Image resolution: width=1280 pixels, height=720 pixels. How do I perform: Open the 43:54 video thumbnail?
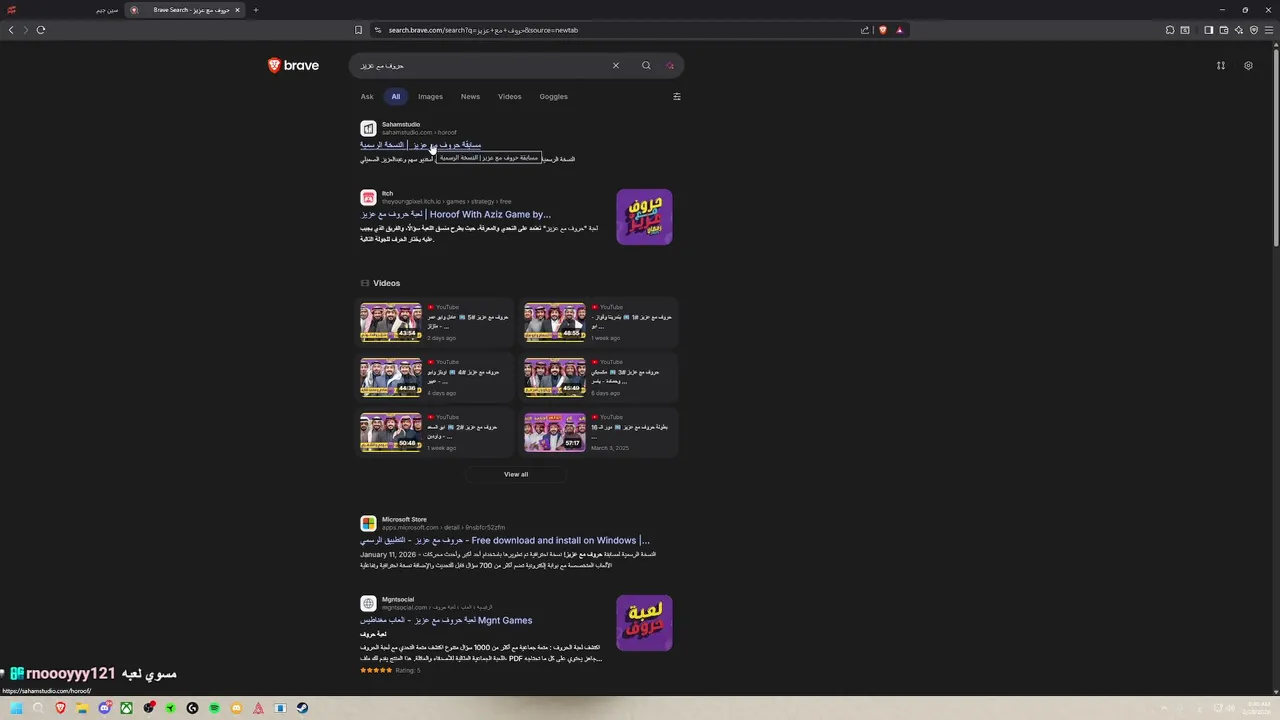click(x=391, y=322)
